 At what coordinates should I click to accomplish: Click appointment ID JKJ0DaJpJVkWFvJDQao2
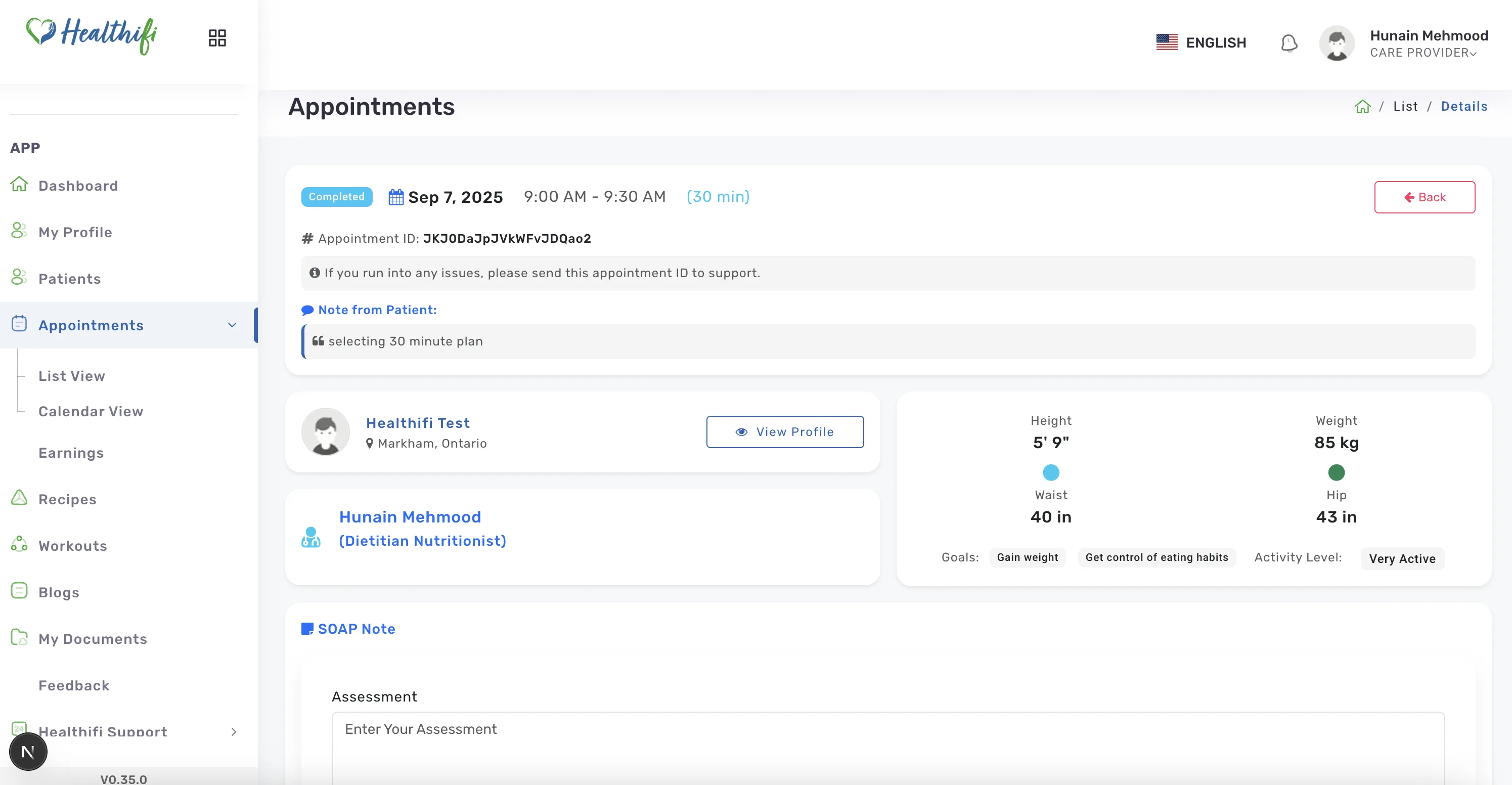tap(507, 238)
